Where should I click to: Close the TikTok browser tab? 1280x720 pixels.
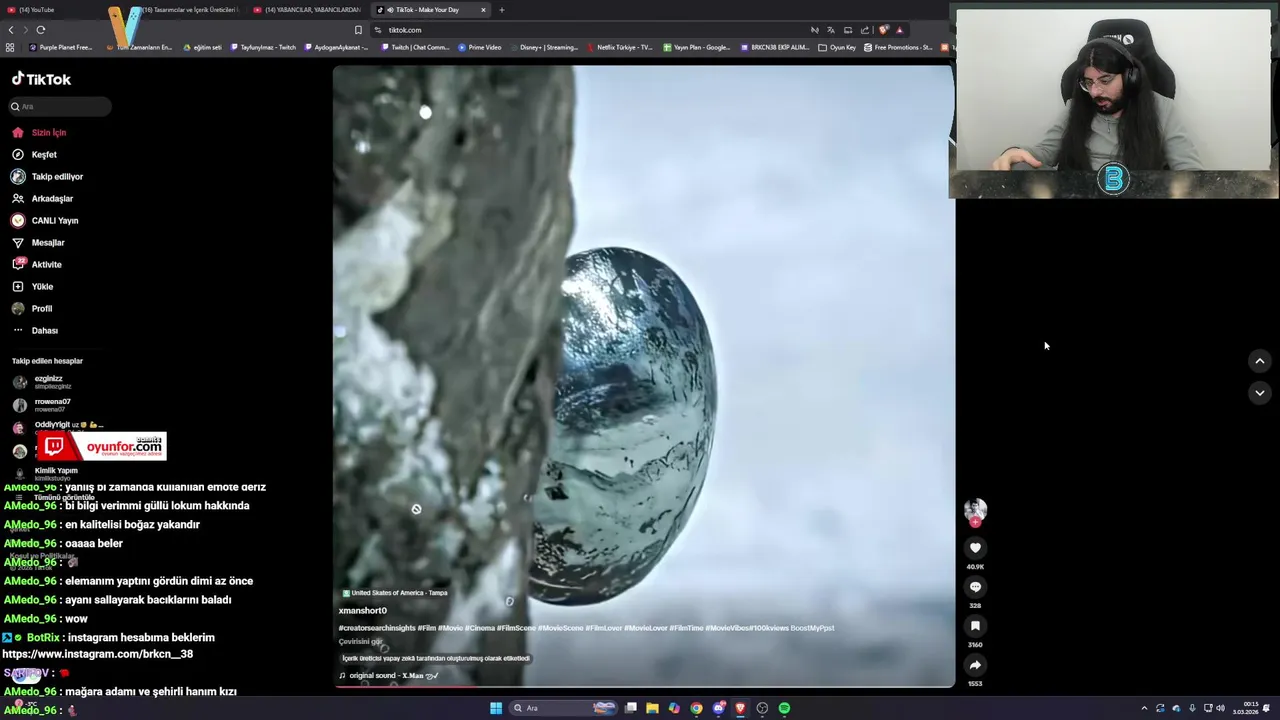pyautogui.click(x=483, y=10)
